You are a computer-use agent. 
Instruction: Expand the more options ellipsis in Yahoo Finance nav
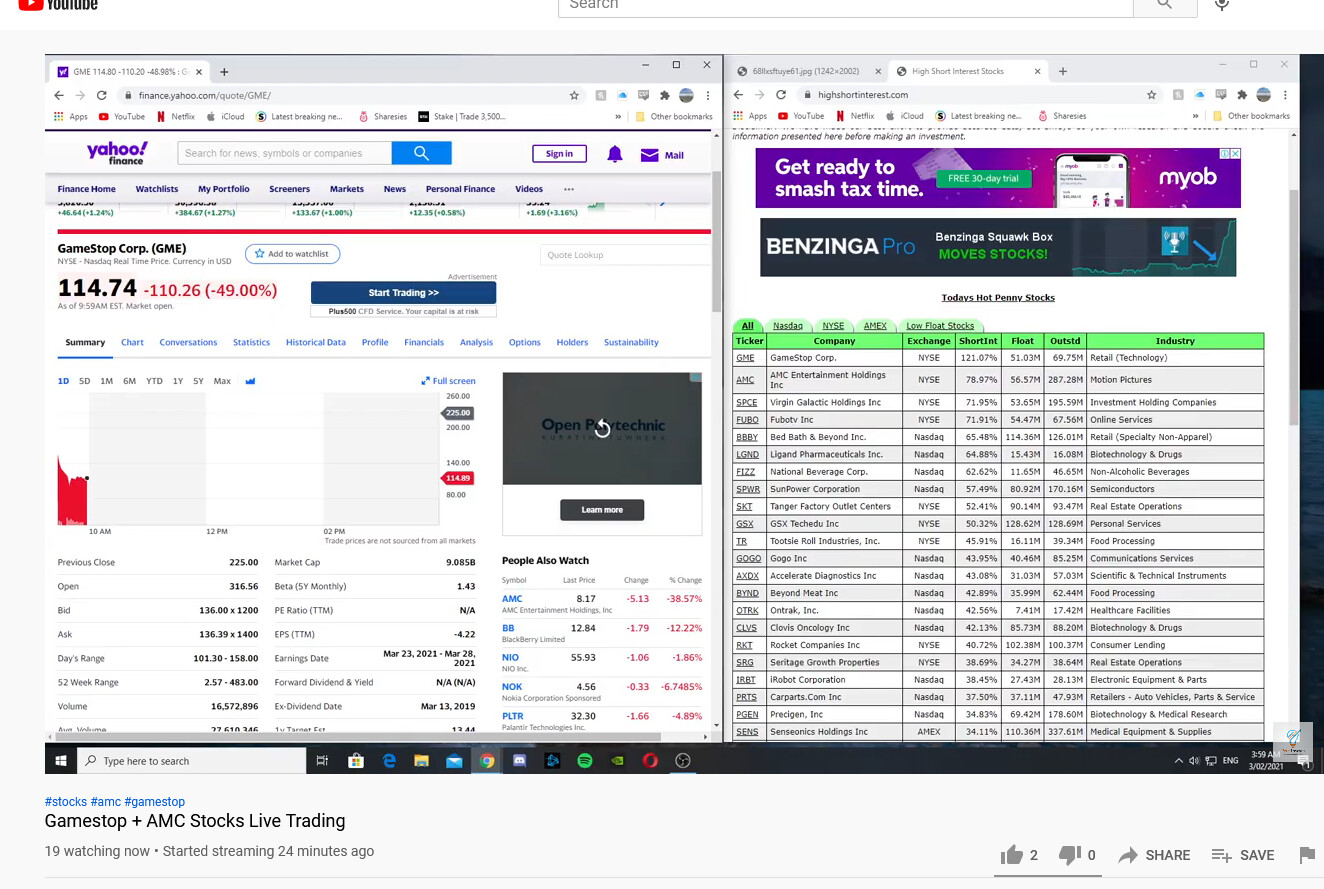click(x=569, y=189)
